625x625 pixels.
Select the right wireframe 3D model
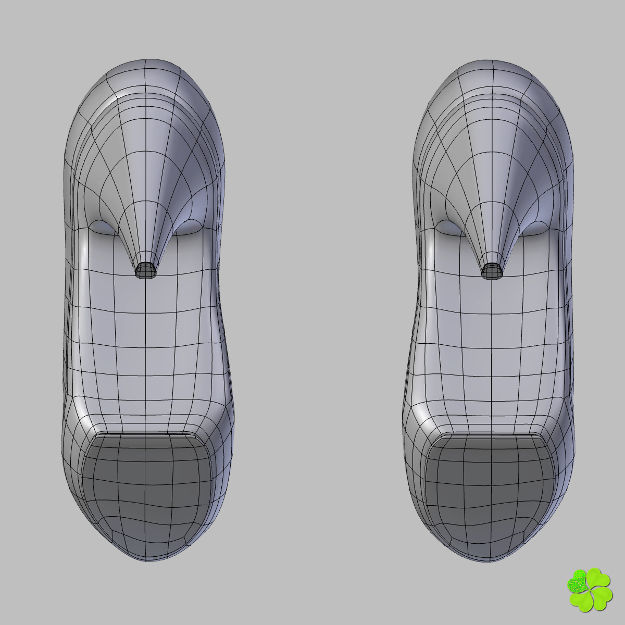point(489,311)
